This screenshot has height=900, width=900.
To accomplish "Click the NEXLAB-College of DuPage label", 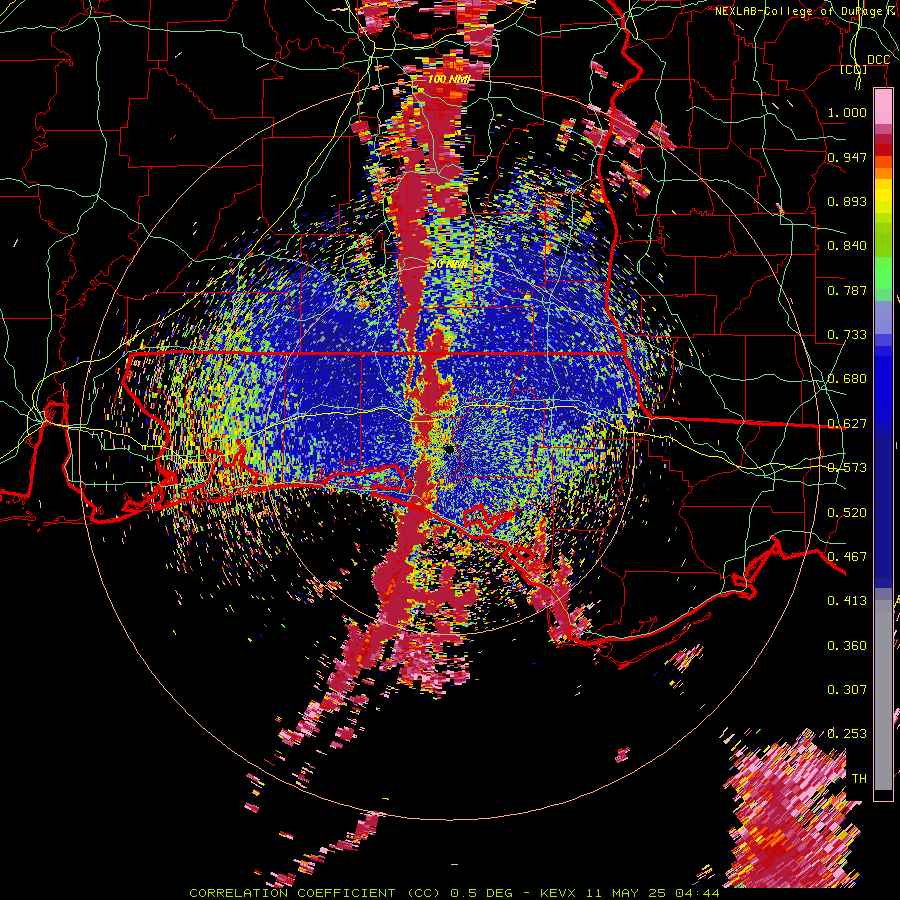I will point(801,11).
